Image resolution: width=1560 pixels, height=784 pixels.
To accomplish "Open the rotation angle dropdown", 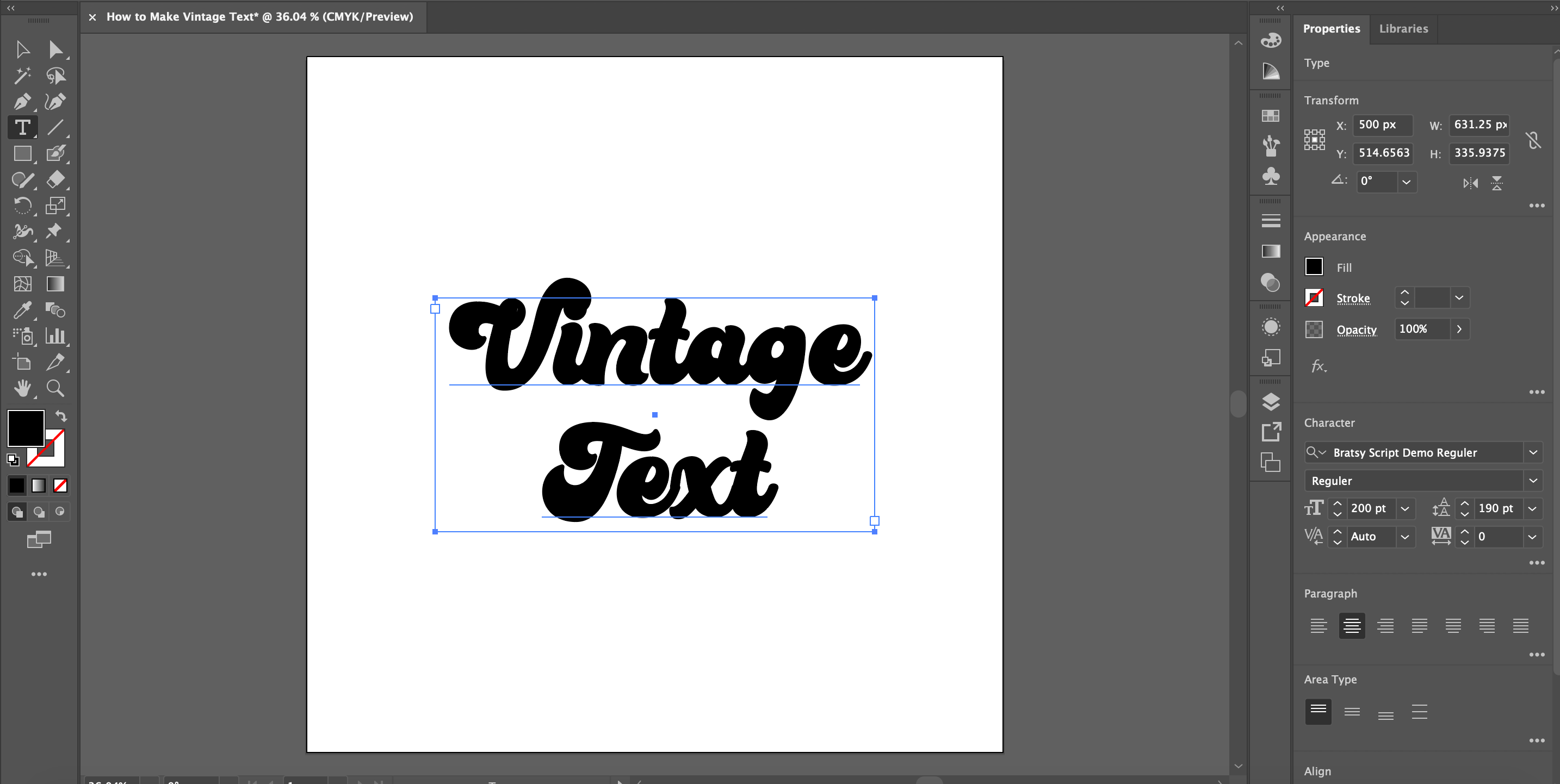I will click(x=1406, y=182).
